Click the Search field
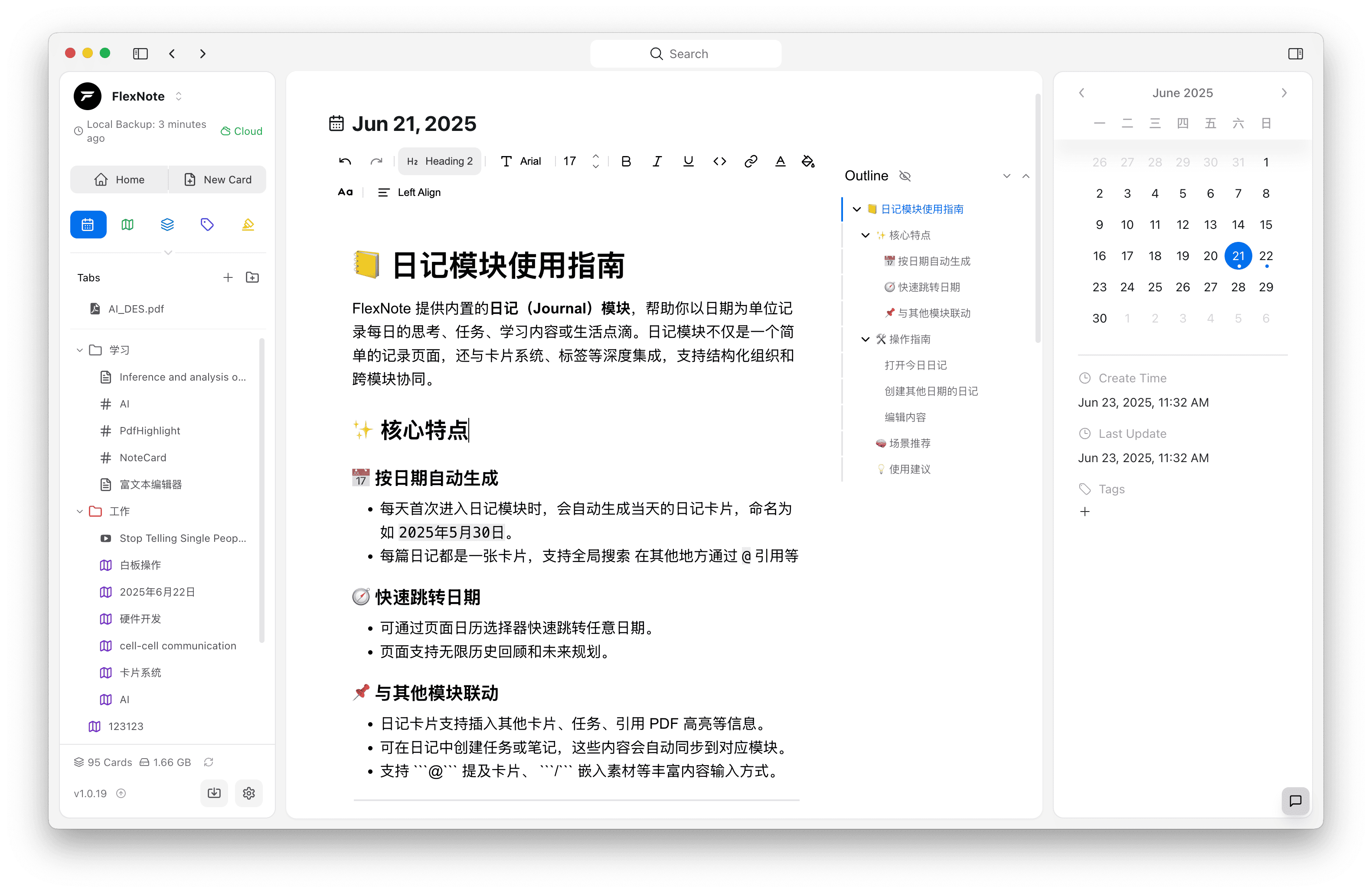The height and width of the screenshot is (893, 1372). point(686,54)
